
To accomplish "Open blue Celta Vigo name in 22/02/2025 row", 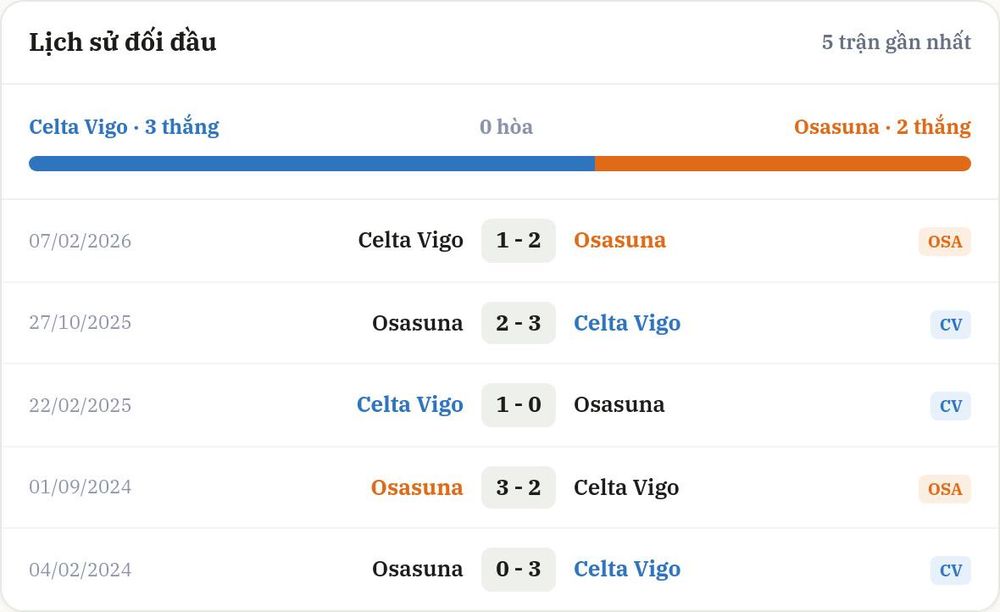I will (x=410, y=405).
